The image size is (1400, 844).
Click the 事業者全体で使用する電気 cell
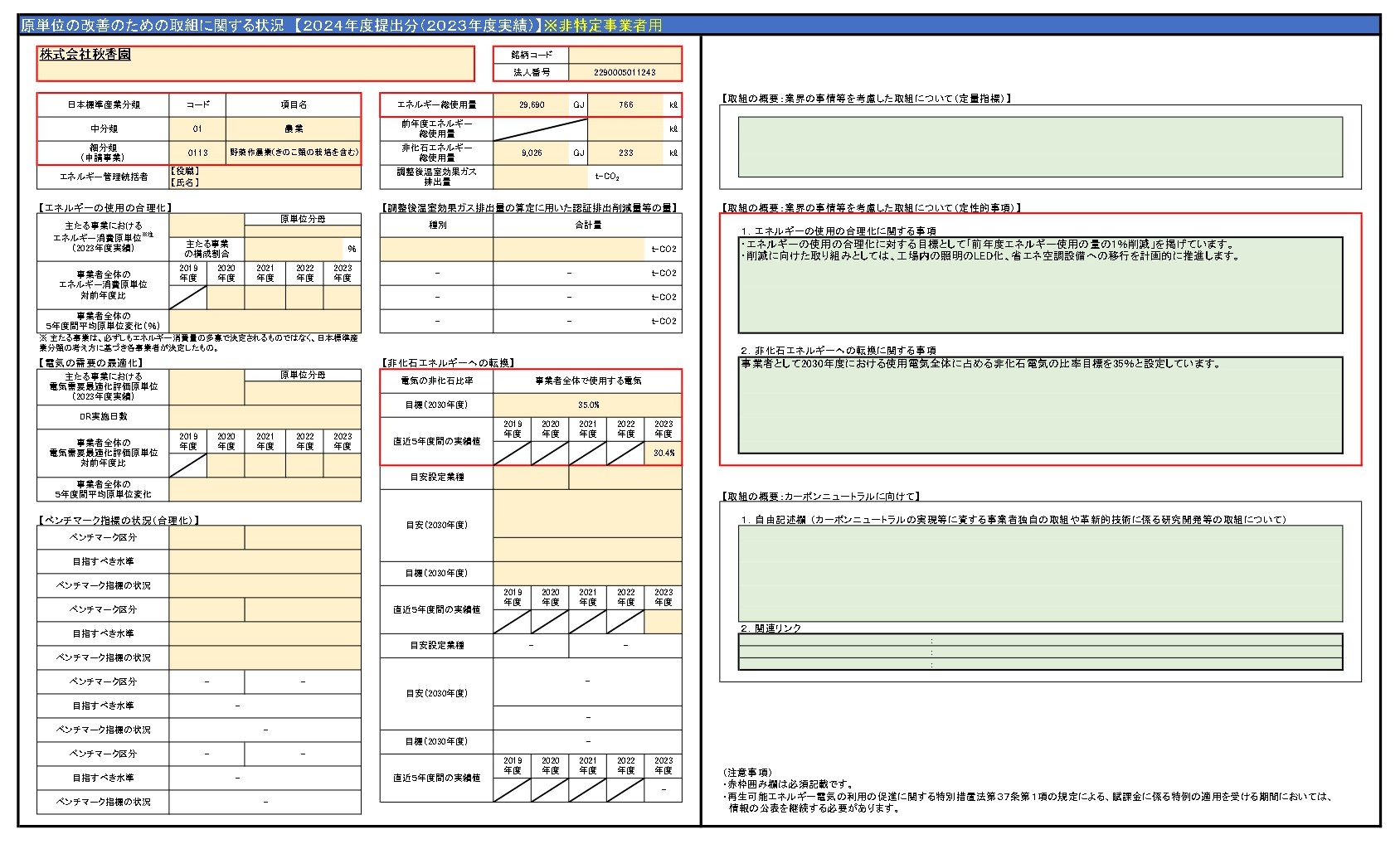pyautogui.click(x=587, y=381)
